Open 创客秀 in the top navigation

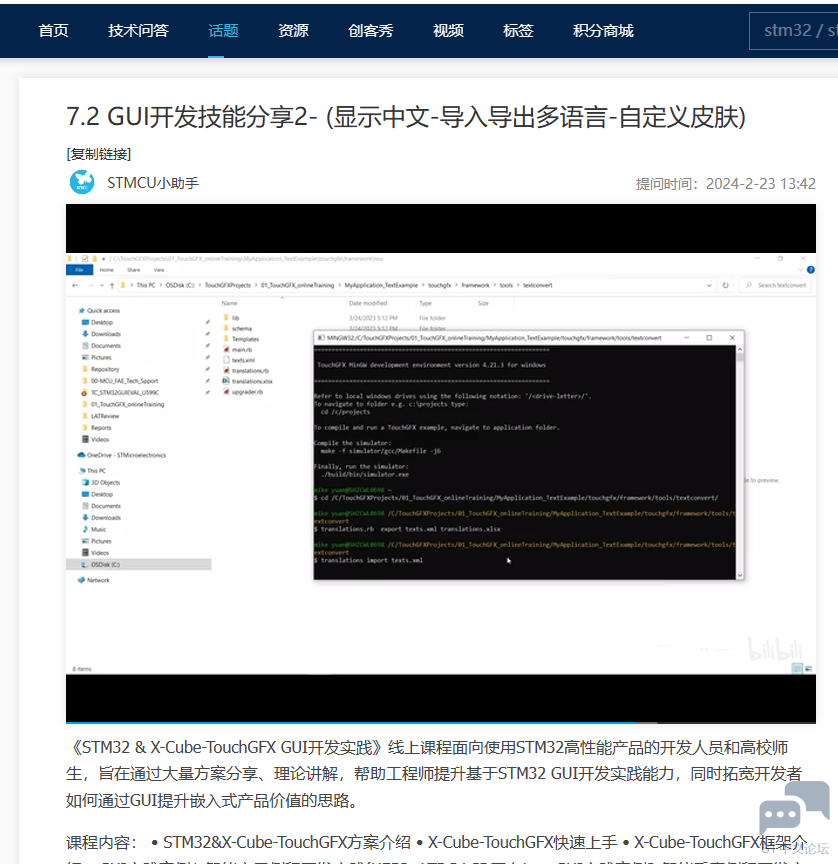[x=371, y=30]
